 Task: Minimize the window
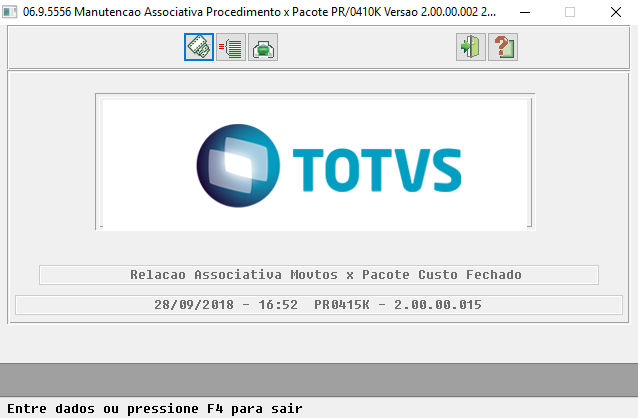(525, 12)
